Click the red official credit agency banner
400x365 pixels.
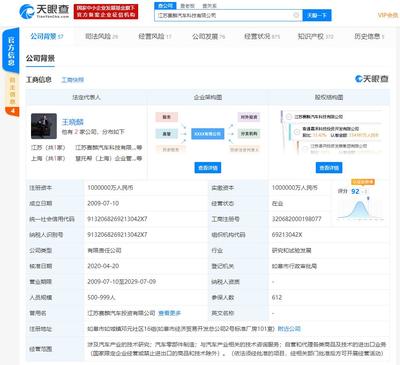(x=106, y=12)
